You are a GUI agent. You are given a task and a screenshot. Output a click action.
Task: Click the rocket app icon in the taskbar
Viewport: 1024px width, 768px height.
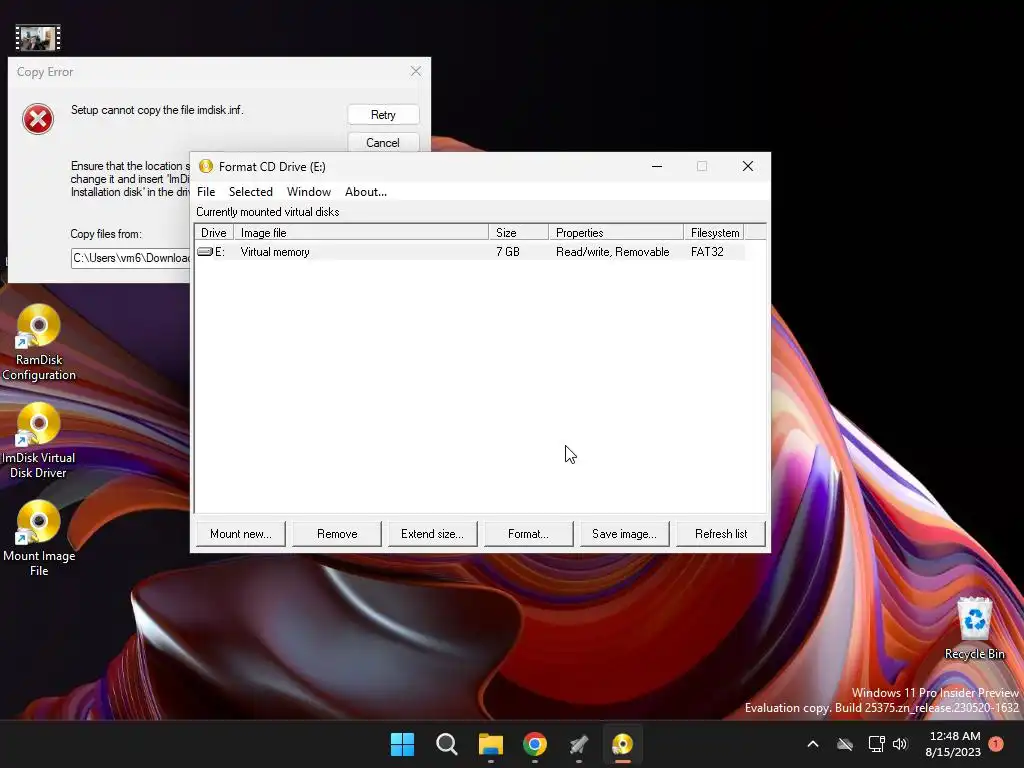pyautogui.click(x=579, y=744)
